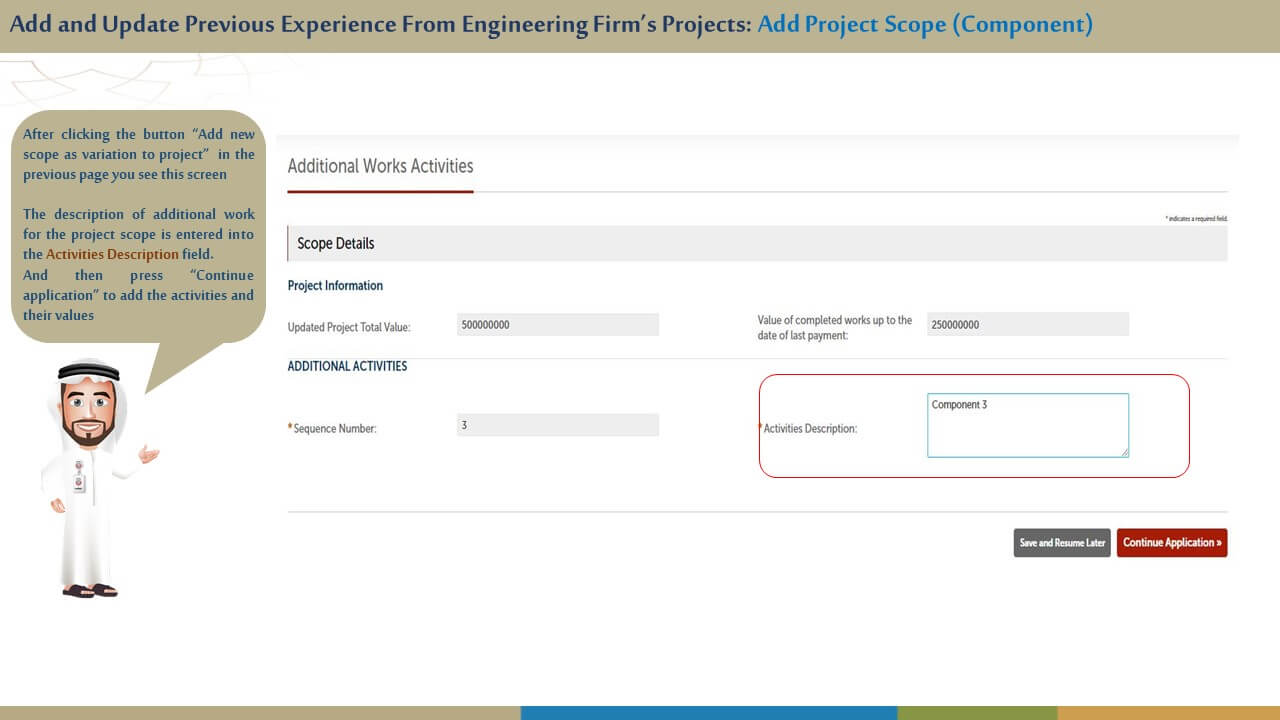Click the mascot's pointing hand
This screenshot has height=720, width=1280.
click(149, 456)
